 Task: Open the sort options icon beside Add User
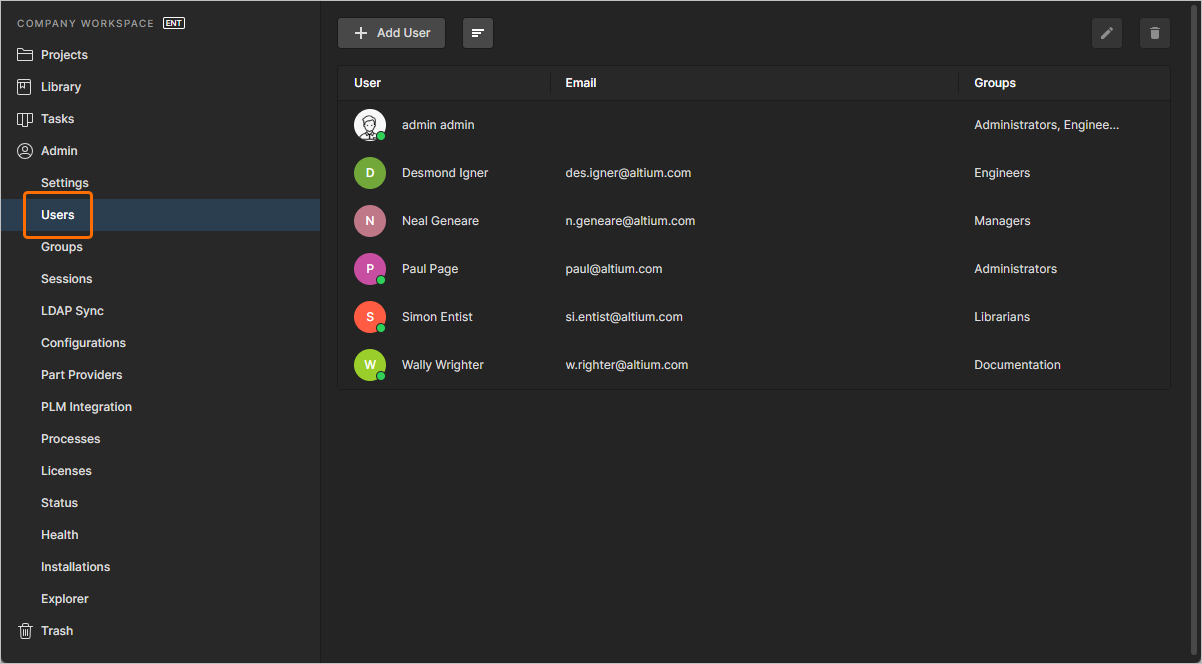(477, 33)
